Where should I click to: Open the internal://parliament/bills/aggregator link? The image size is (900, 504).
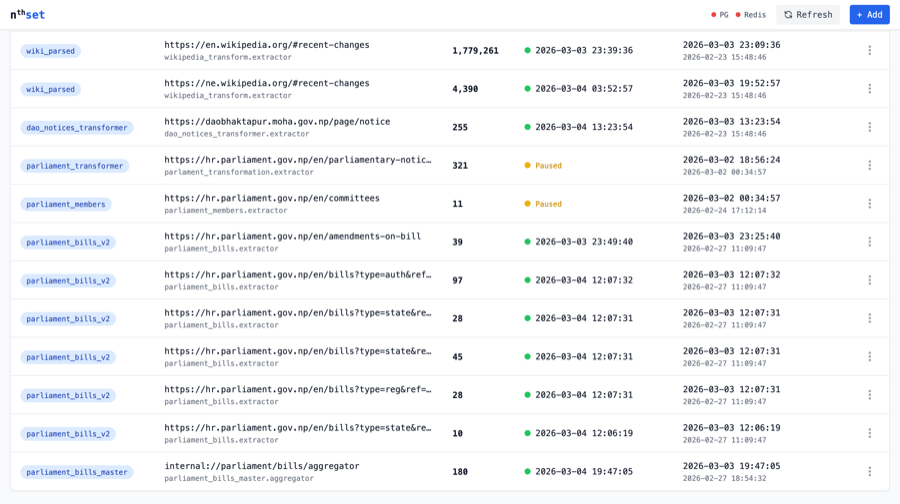(261, 465)
